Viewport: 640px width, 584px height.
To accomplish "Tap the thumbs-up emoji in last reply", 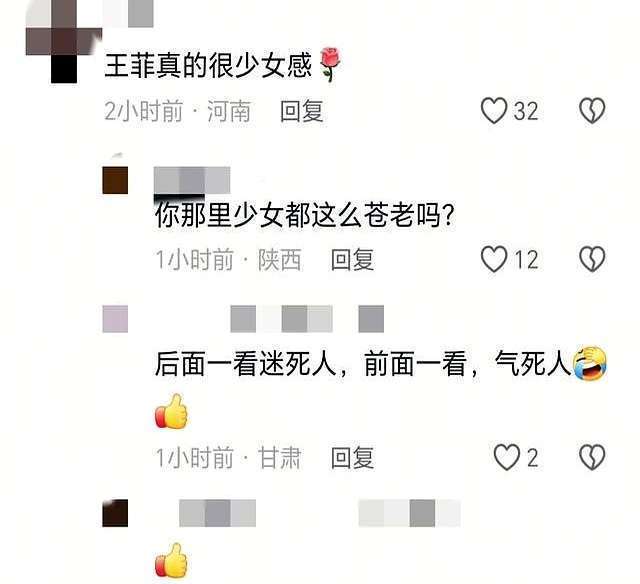I will 171,560.
